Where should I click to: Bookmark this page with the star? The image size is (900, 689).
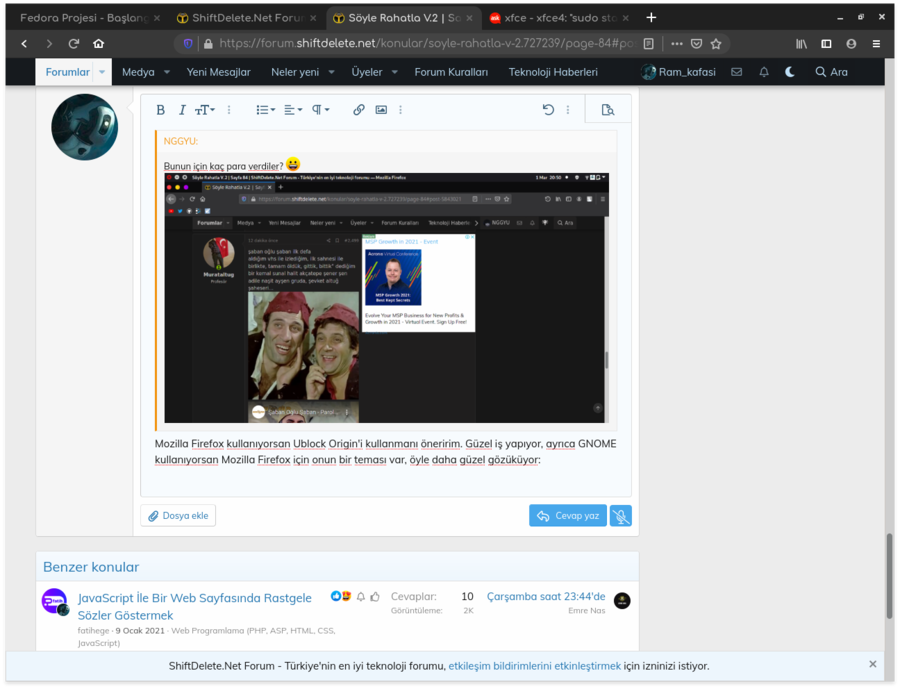[x=716, y=44]
